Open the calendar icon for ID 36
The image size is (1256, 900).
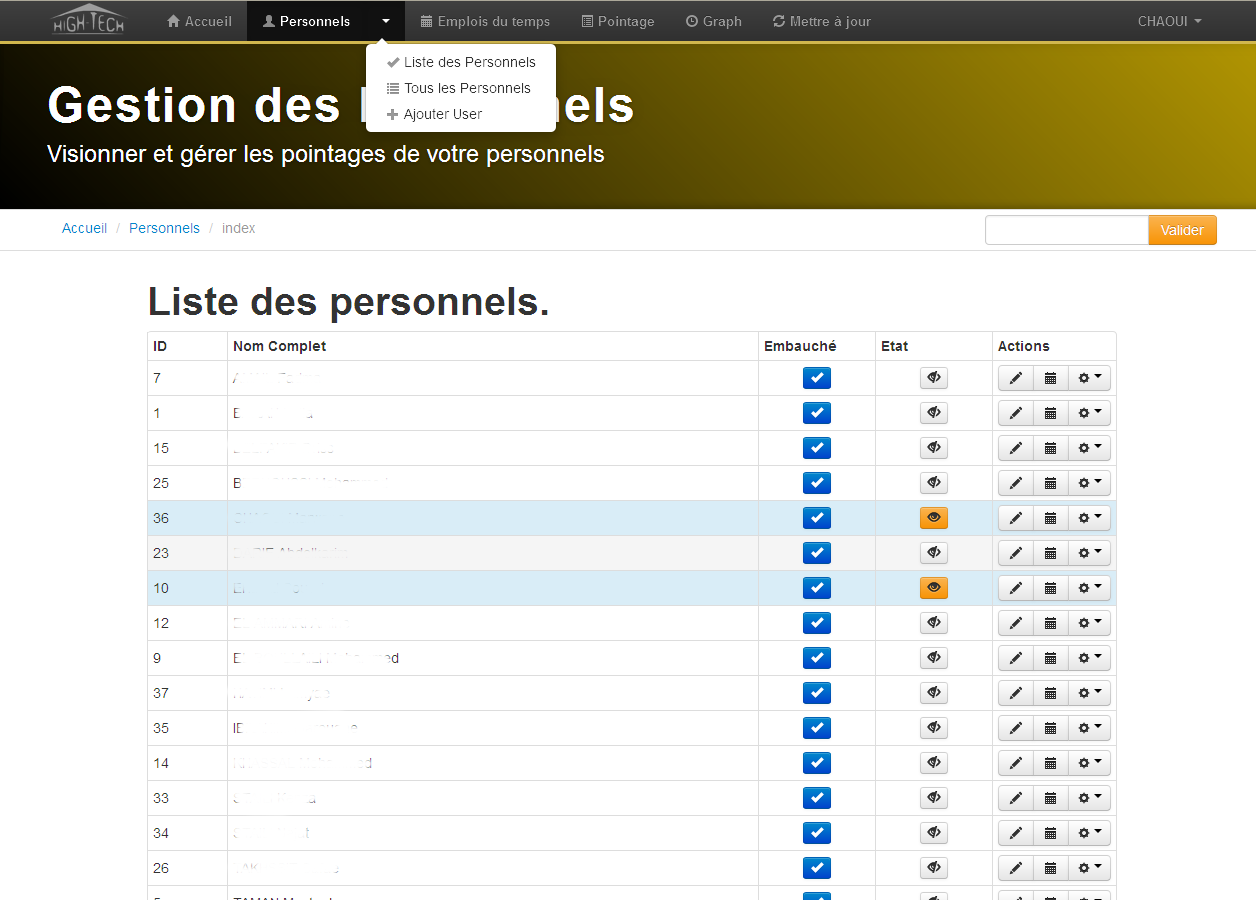click(x=1050, y=518)
